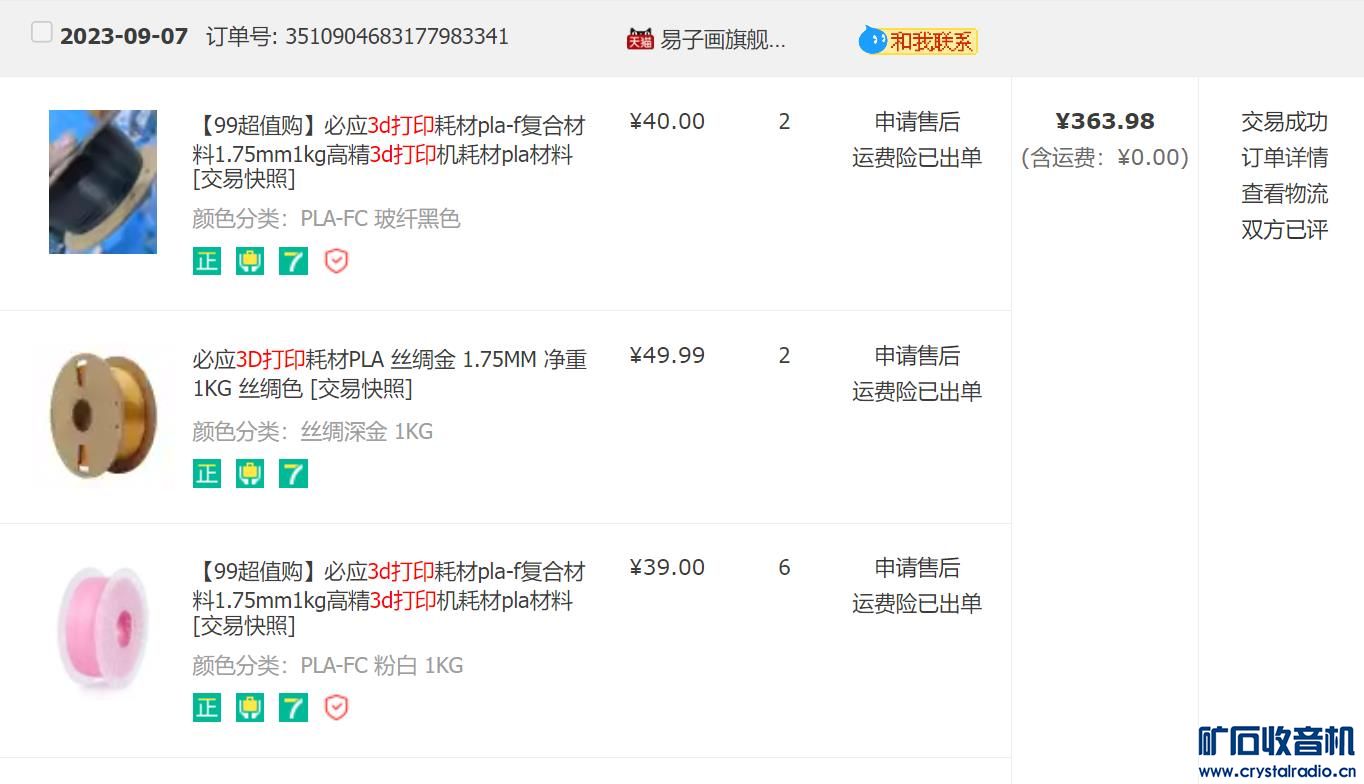The image size is (1364, 784).
Task: Click the red shield icon on the first item
Action: click(337, 261)
